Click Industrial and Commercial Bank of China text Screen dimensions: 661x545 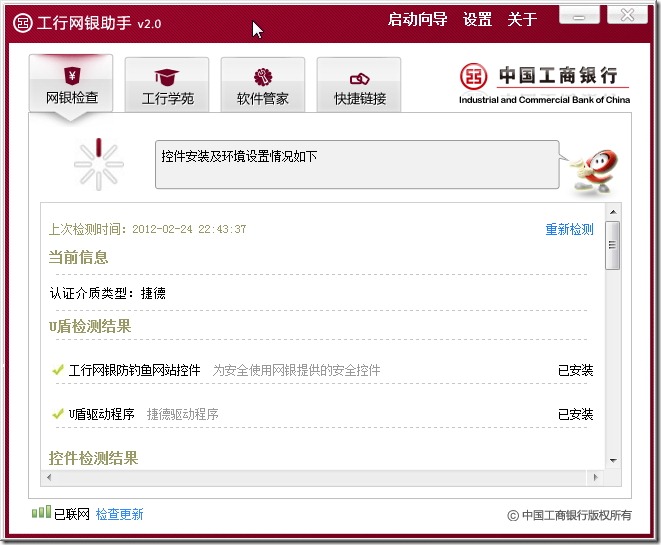544,100
